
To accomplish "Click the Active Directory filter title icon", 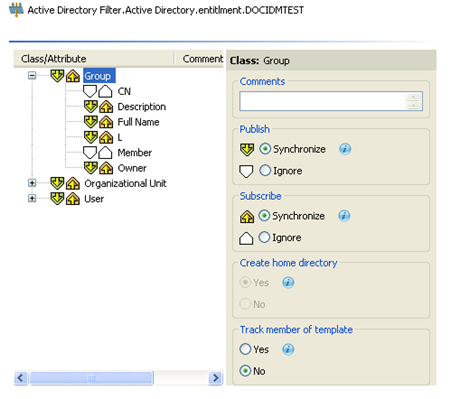I will [16, 10].
